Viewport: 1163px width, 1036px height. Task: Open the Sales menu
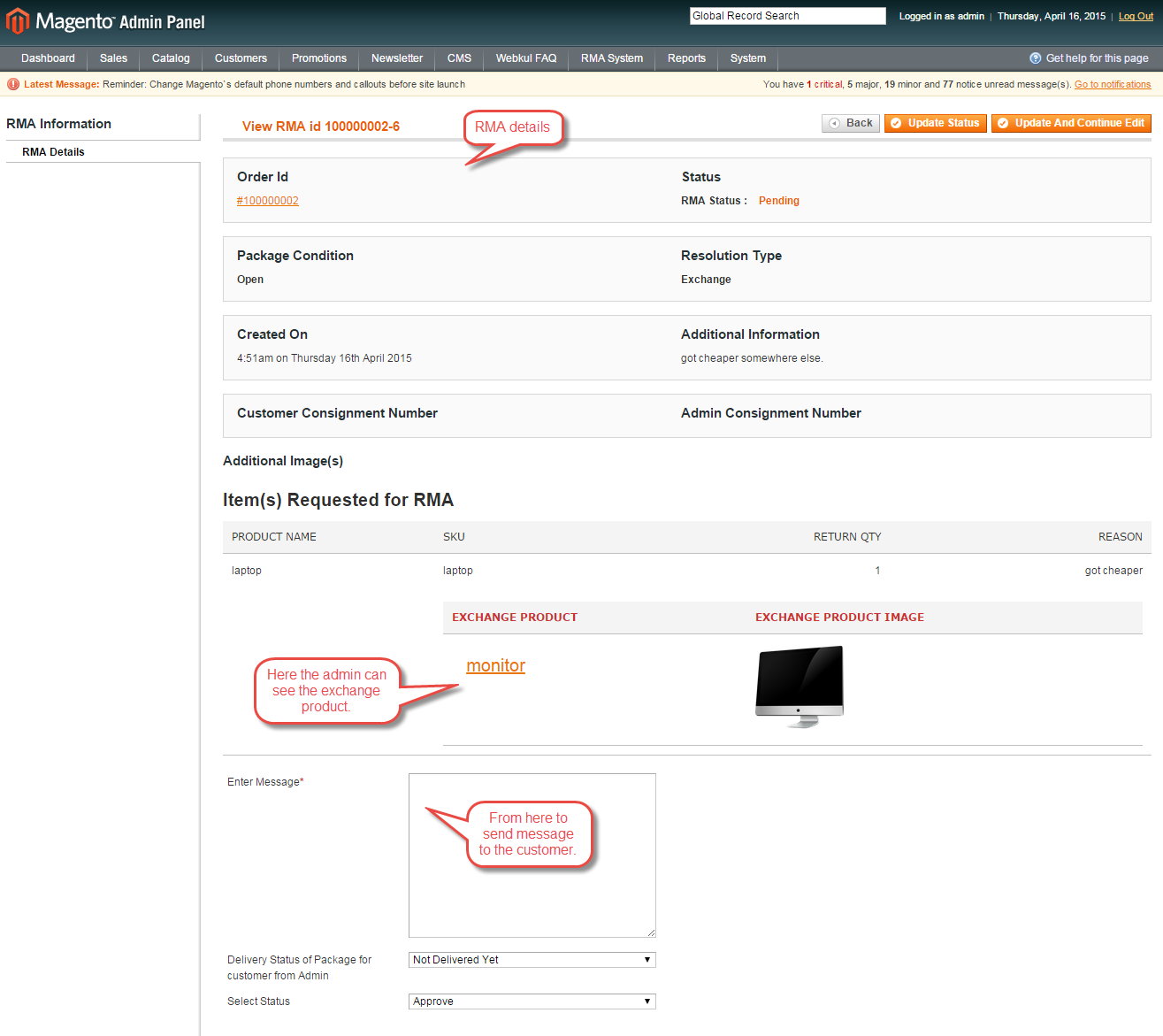[x=113, y=58]
